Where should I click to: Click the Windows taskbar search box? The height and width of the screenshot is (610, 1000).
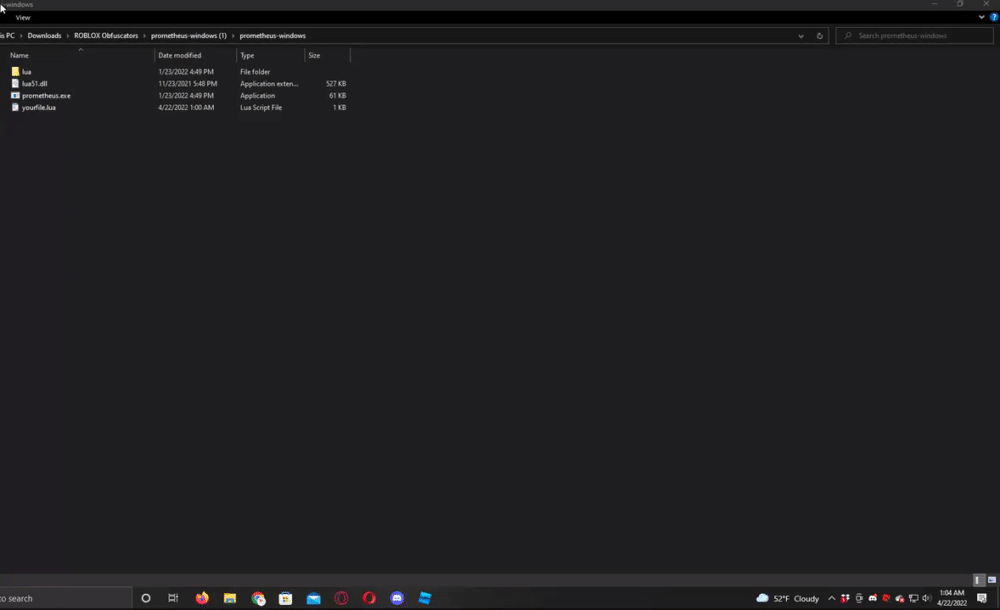point(66,599)
